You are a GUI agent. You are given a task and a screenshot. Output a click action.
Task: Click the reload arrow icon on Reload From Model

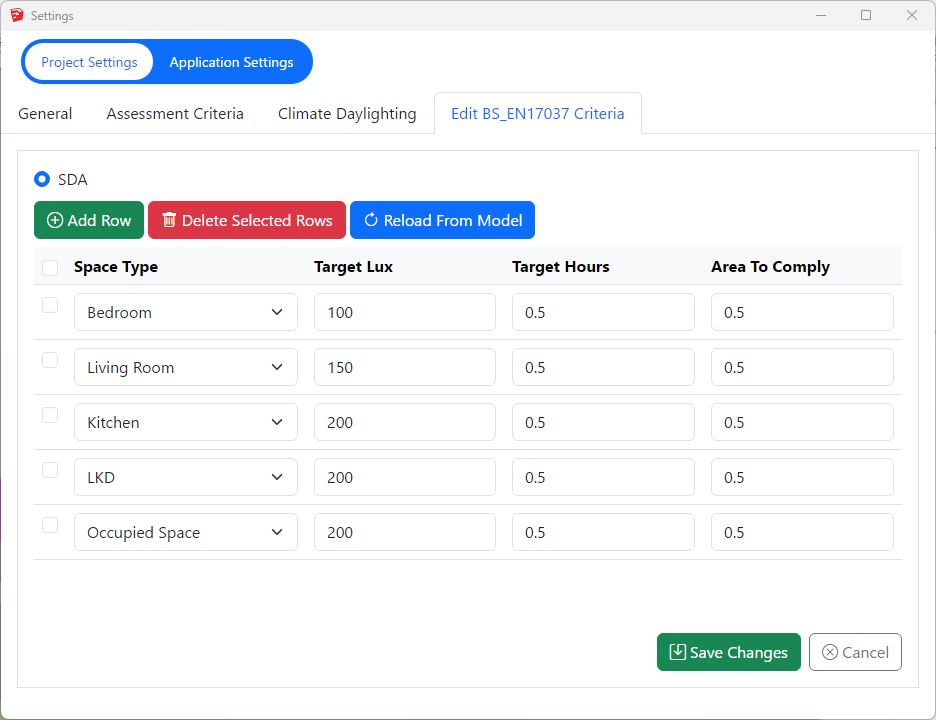tap(371, 221)
